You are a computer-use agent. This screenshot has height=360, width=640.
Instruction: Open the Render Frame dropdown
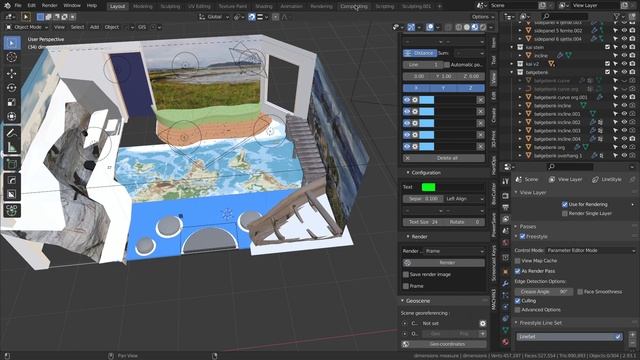click(x=454, y=251)
